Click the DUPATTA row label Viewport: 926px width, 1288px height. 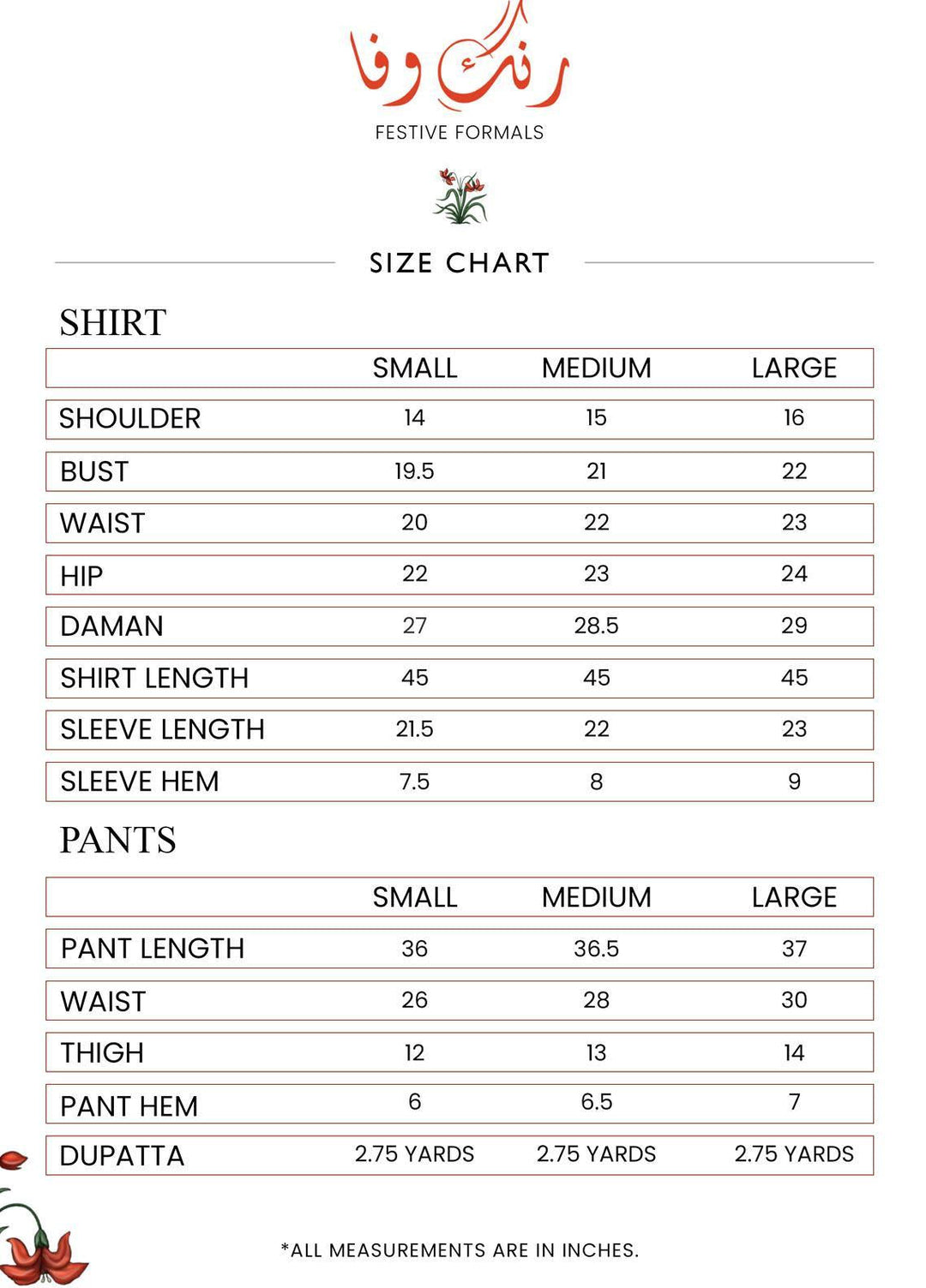pyautogui.click(x=123, y=1156)
